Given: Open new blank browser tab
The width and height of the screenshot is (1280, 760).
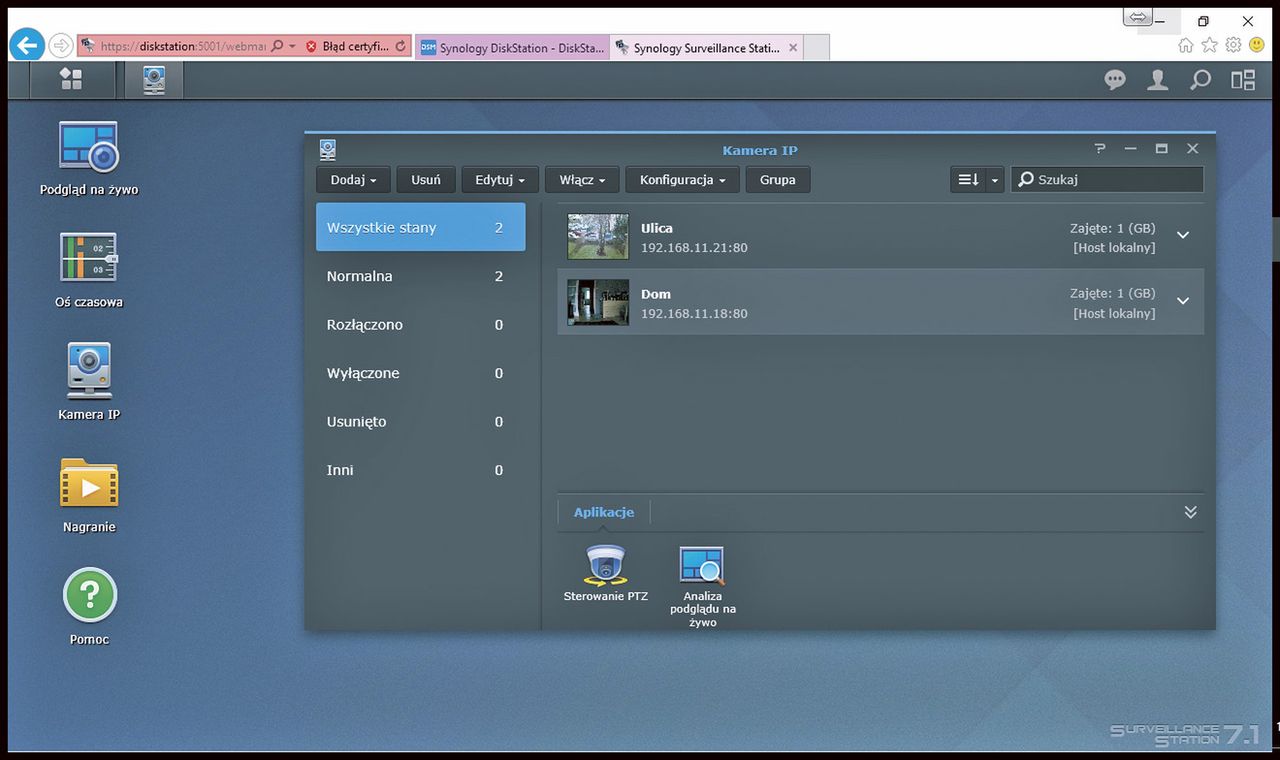Looking at the screenshot, I should (816, 47).
